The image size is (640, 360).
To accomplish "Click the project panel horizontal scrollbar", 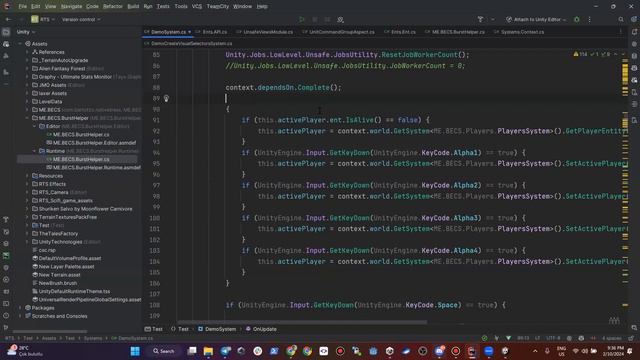I will [50, 331].
